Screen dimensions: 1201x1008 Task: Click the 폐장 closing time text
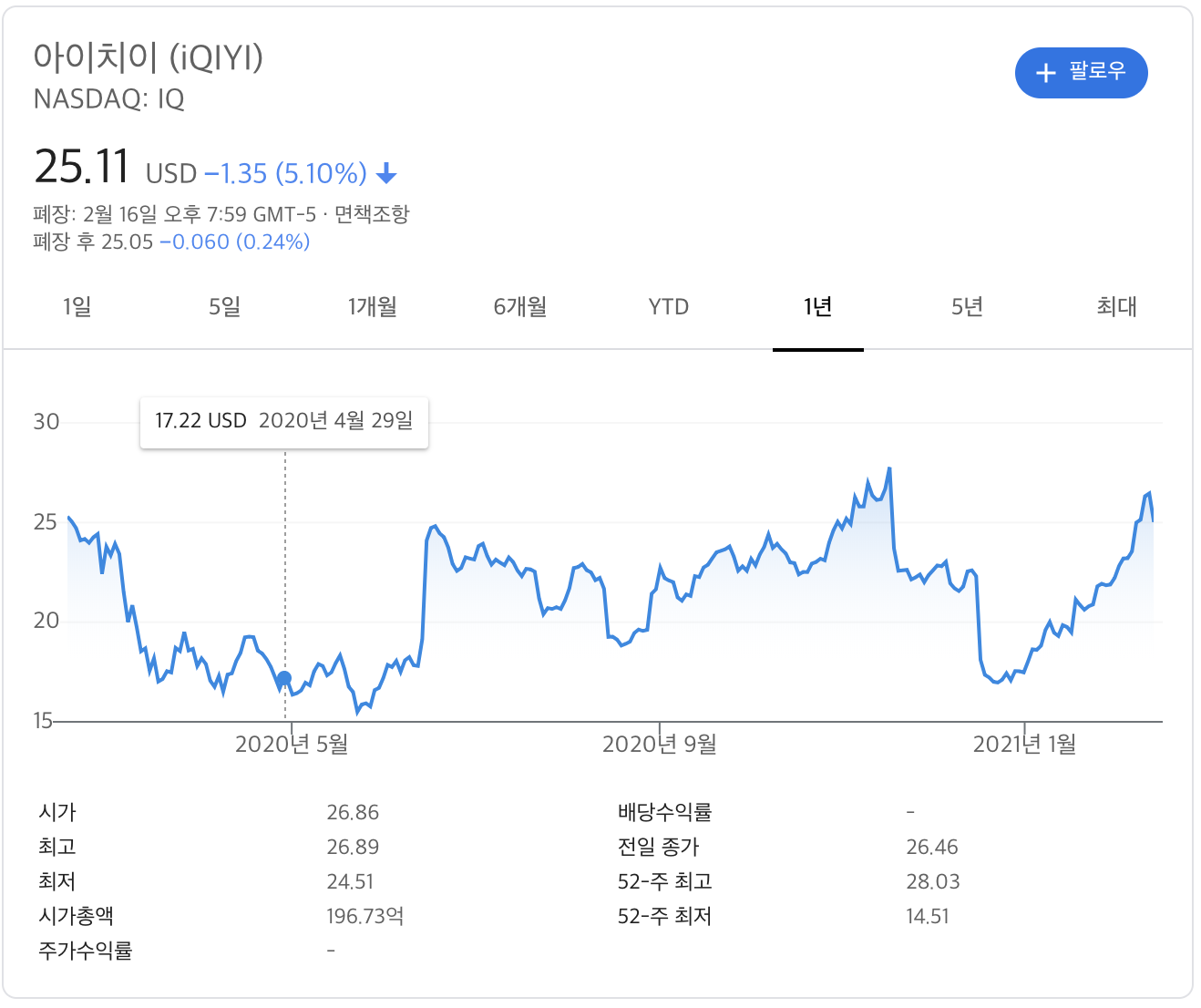(175, 214)
